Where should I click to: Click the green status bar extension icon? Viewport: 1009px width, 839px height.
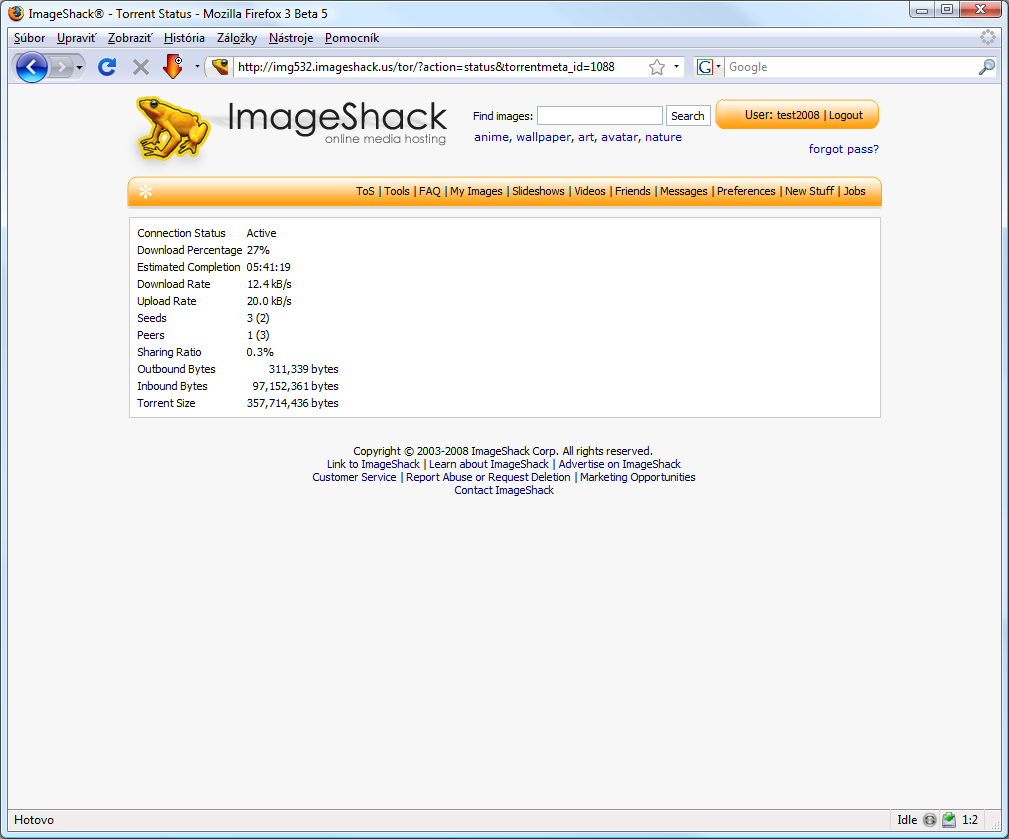949,820
